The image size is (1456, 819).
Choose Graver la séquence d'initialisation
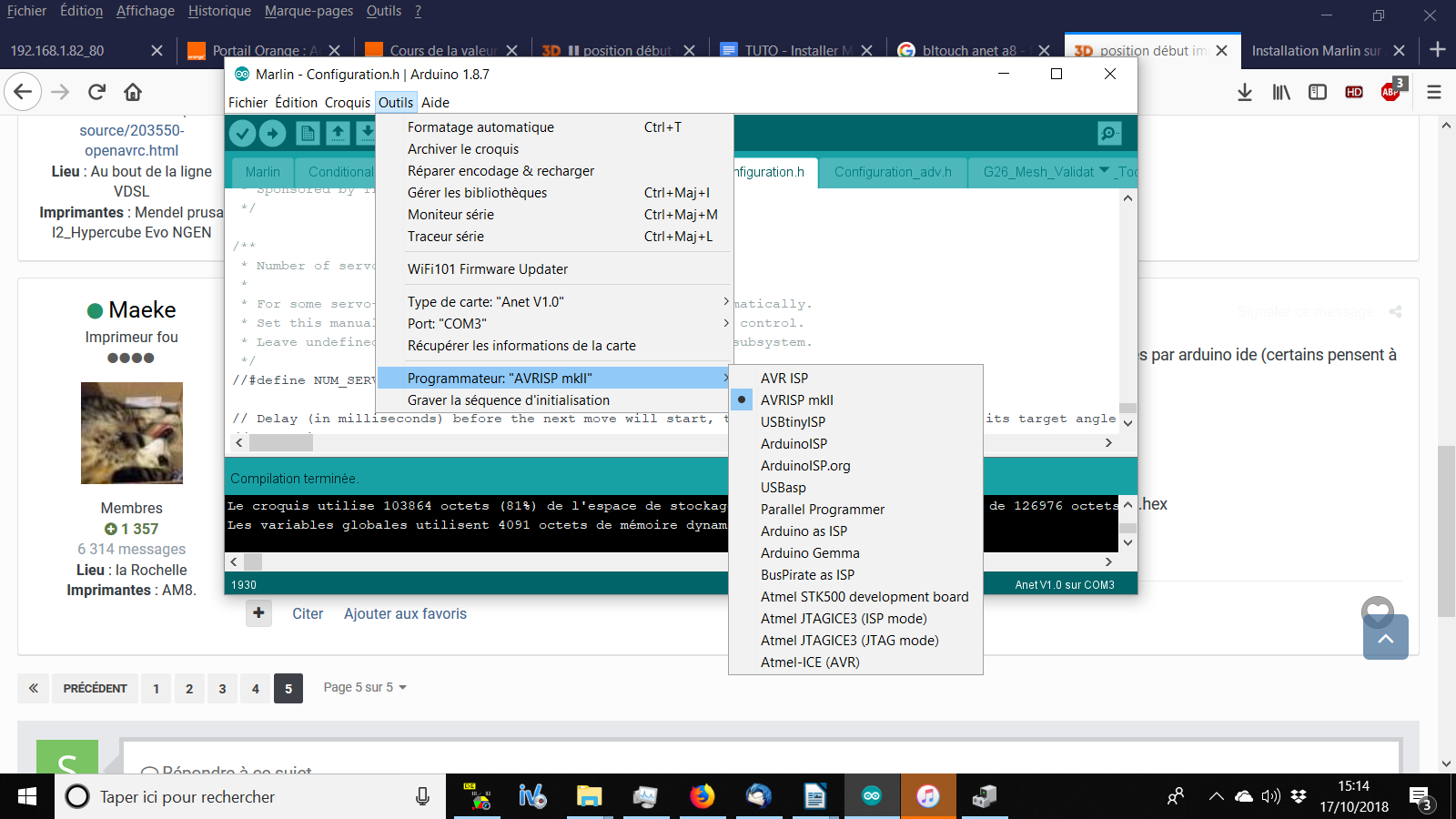pos(555,400)
